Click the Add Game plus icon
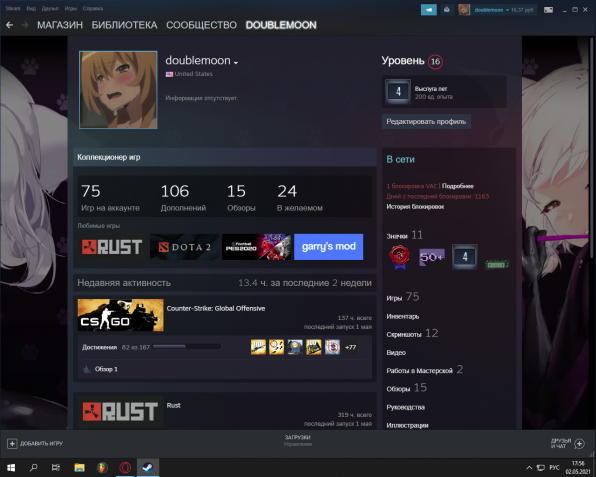 click(12, 444)
